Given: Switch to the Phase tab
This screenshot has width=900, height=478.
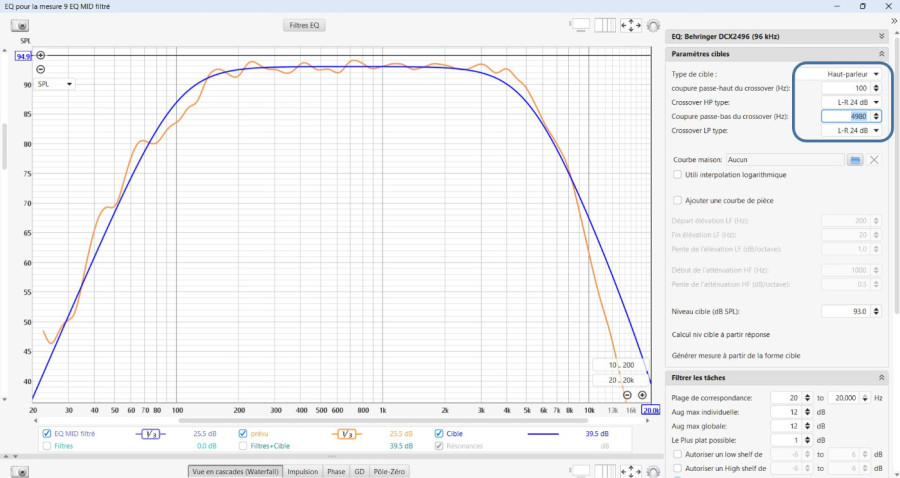Looking at the screenshot, I should tap(336, 472).
